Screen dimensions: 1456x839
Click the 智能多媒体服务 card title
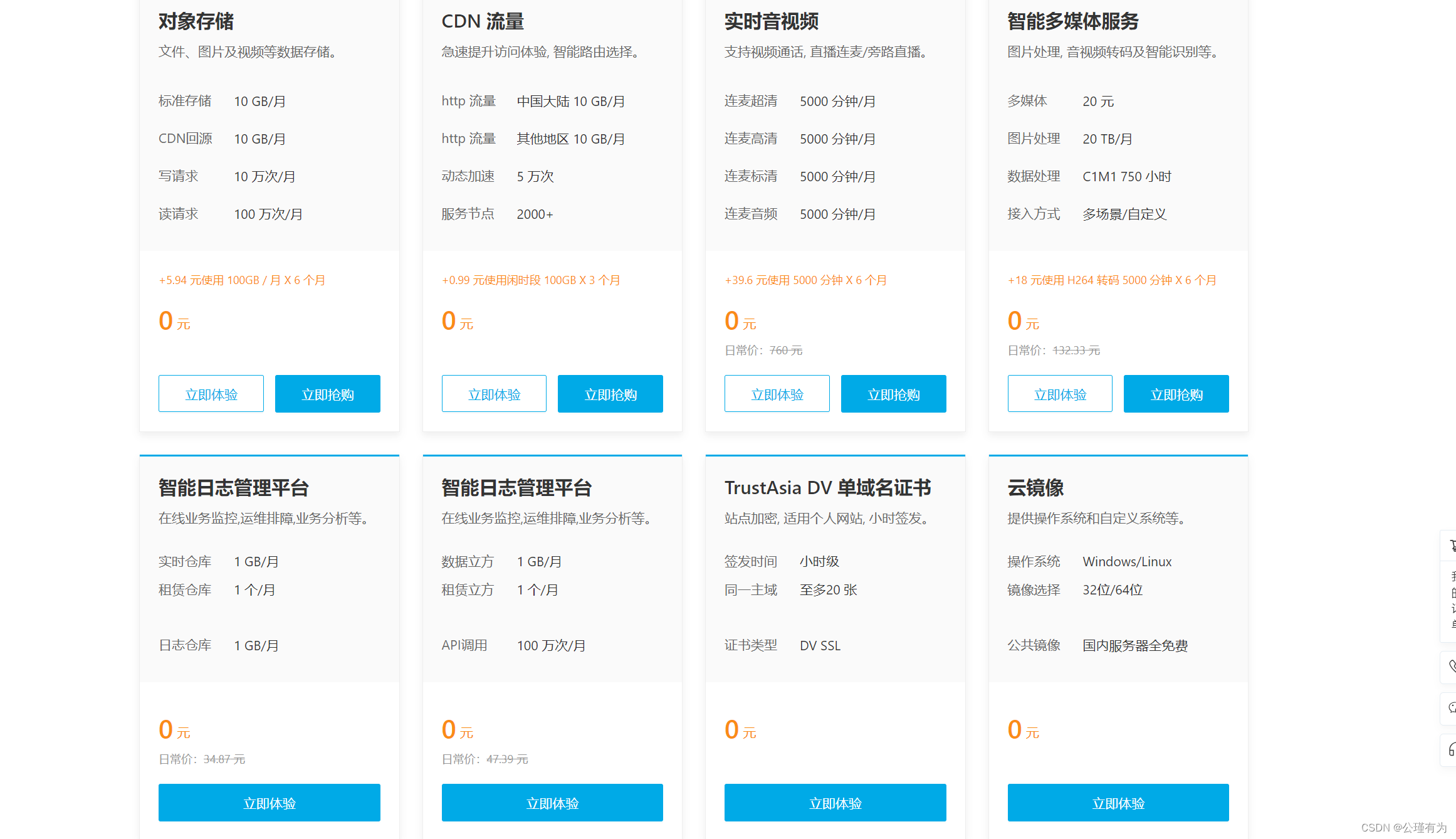tap(1073, 21)
